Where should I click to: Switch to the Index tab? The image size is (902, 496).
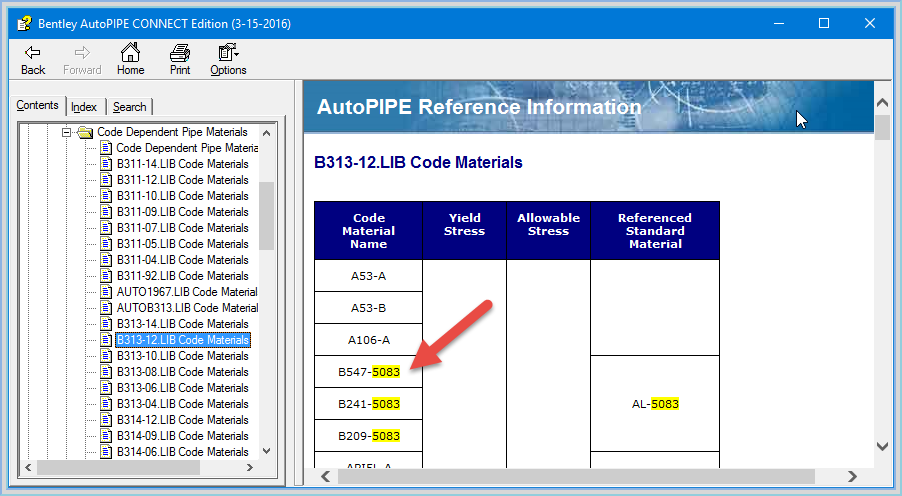(84, 107)
